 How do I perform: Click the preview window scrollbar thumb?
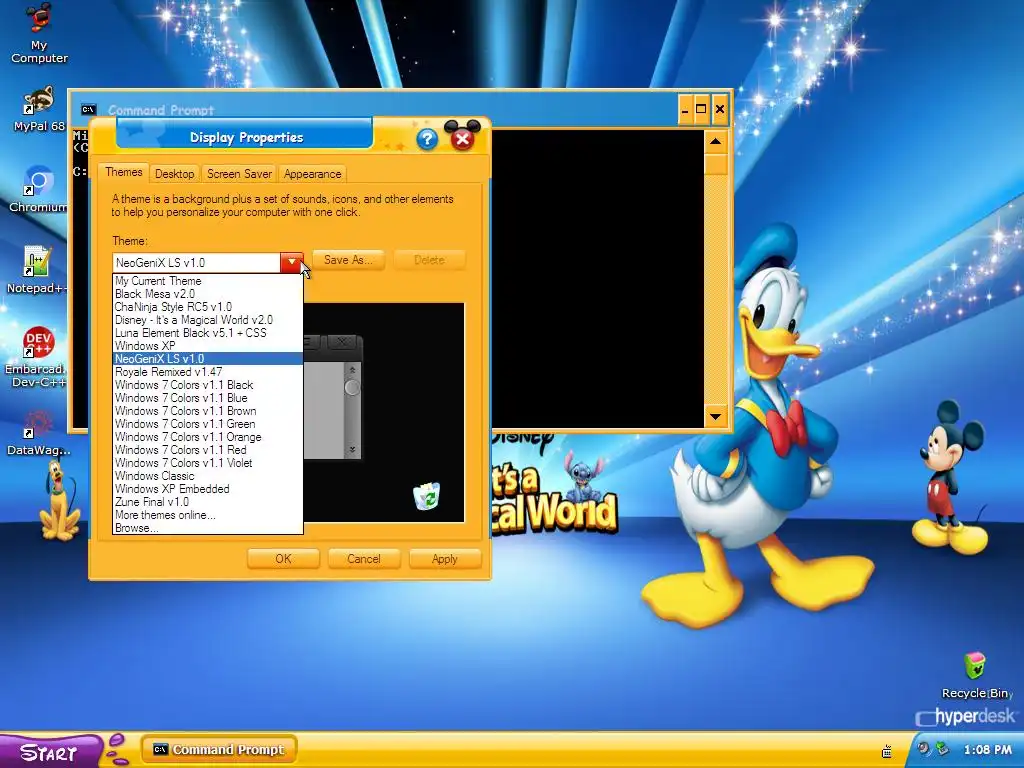352,388
